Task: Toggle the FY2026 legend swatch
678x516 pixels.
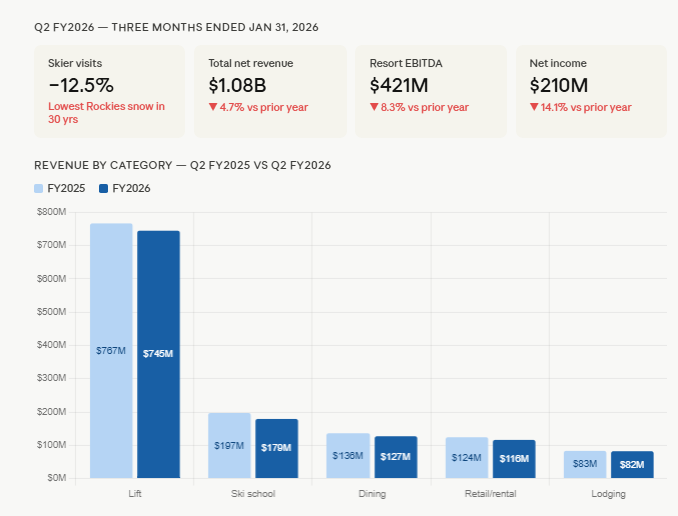Action: [x=103, y=189]
